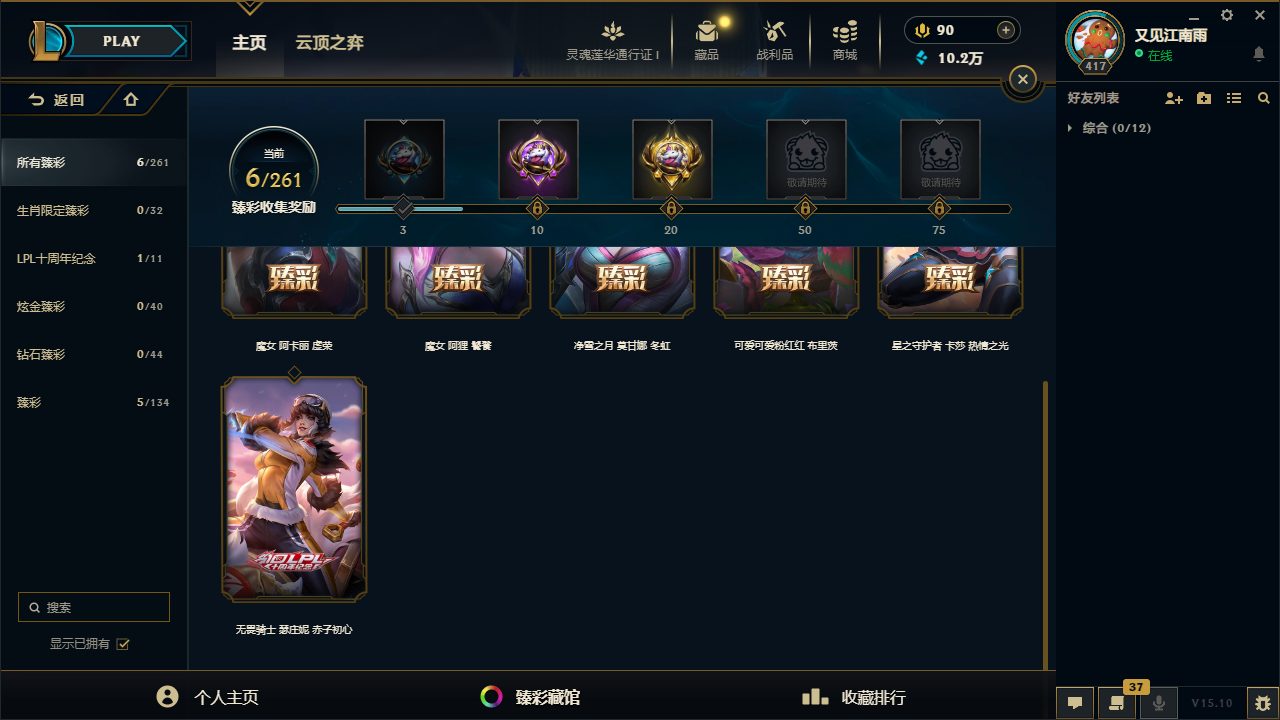Go back with the 返回 button
1280x720 pixels.
tap(58, 100)
